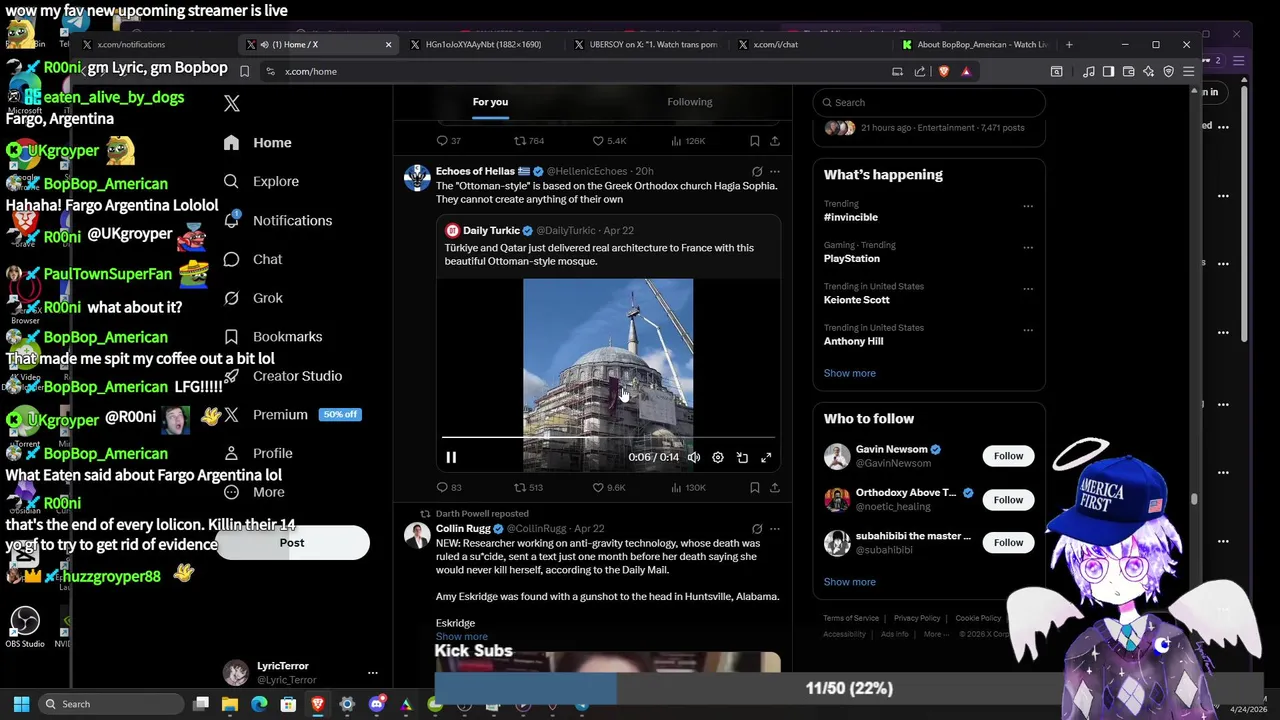Open the Premium 50% off link
Screen dimensions: 1280x720
coord(291,414)
